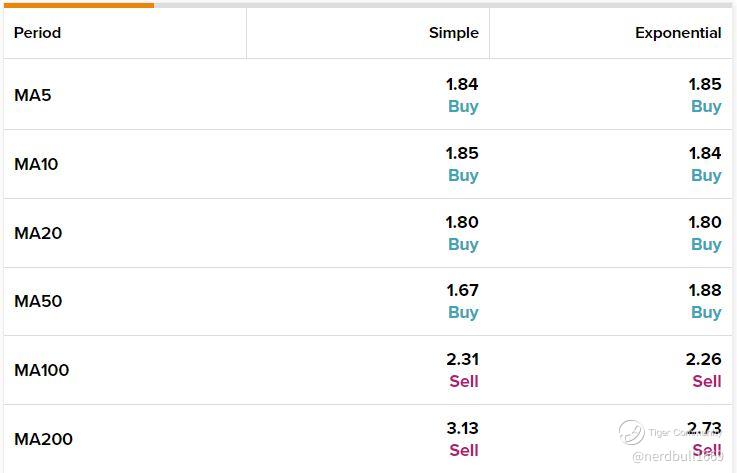Click the Sell signal under Simple MA100

click(464, 381)
